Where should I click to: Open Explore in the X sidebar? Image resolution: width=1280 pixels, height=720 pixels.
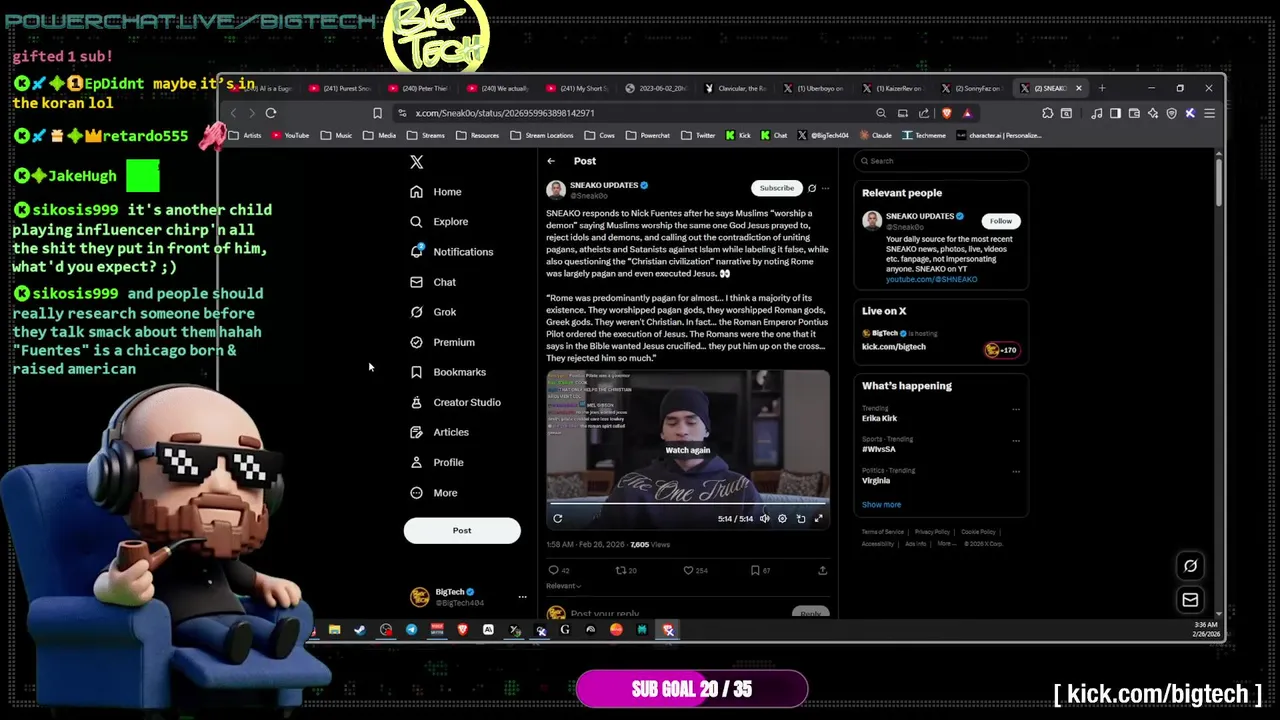coord(439,222)
